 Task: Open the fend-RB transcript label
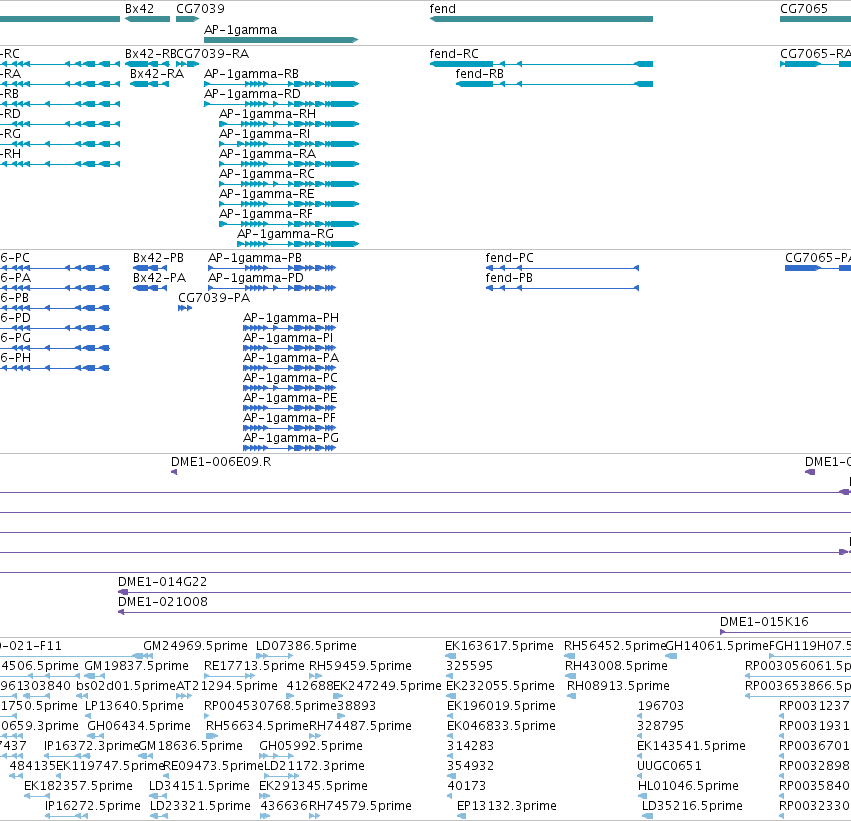tap(480, 74)
